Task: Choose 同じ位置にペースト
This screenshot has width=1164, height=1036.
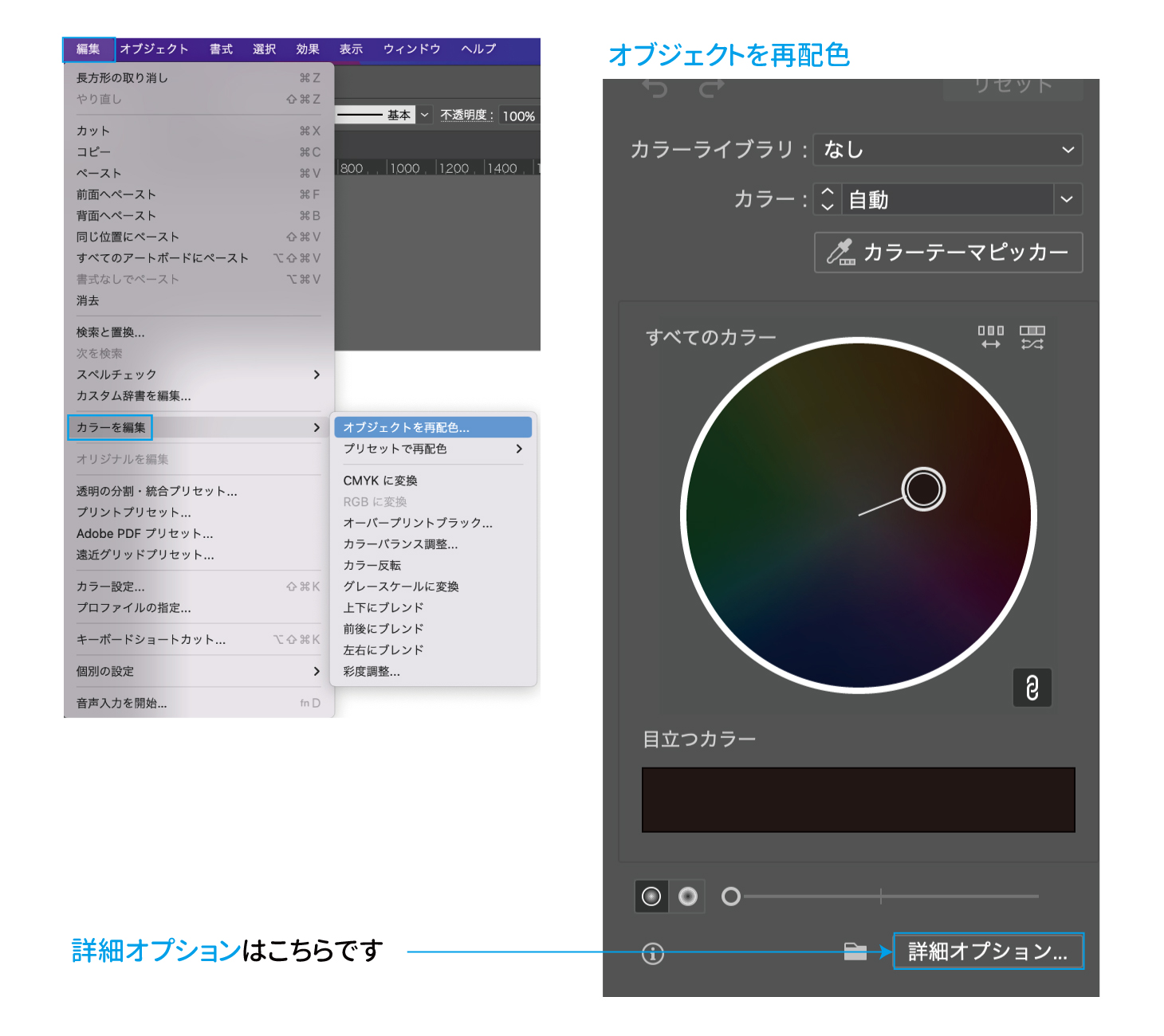Action: click(x=199, y=237)
